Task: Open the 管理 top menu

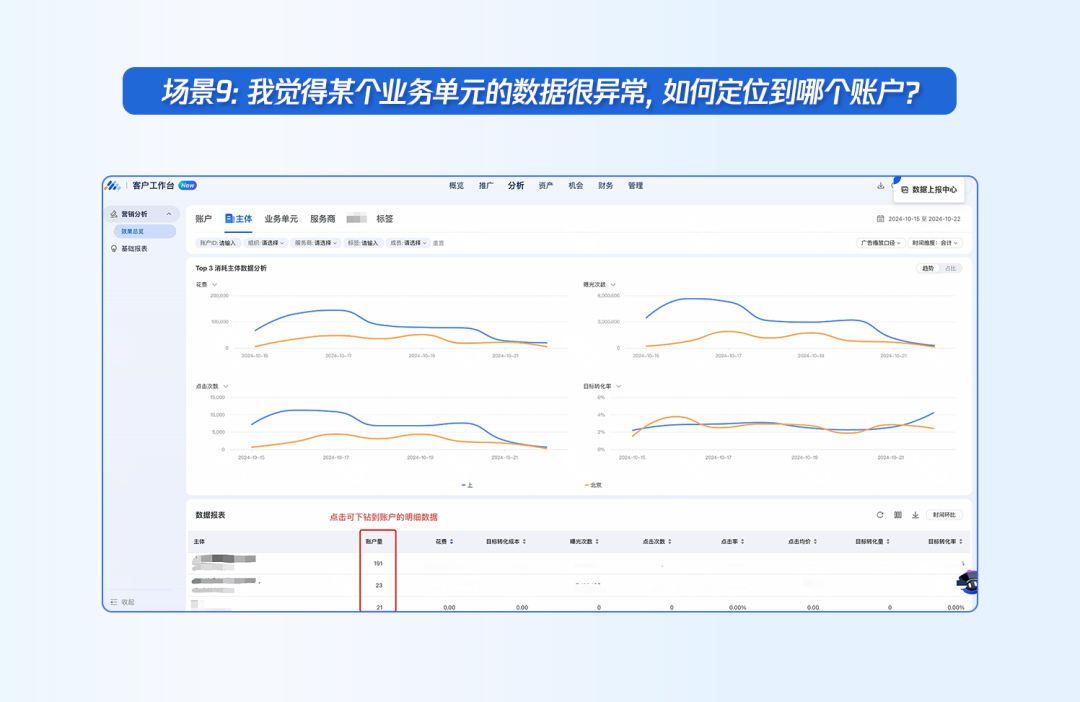Action: point(636,186)
